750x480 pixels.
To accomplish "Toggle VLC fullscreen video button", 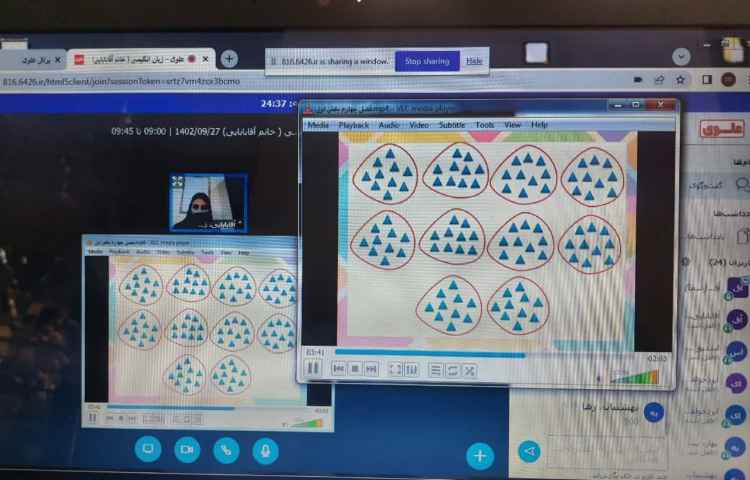I will point(395,370).
